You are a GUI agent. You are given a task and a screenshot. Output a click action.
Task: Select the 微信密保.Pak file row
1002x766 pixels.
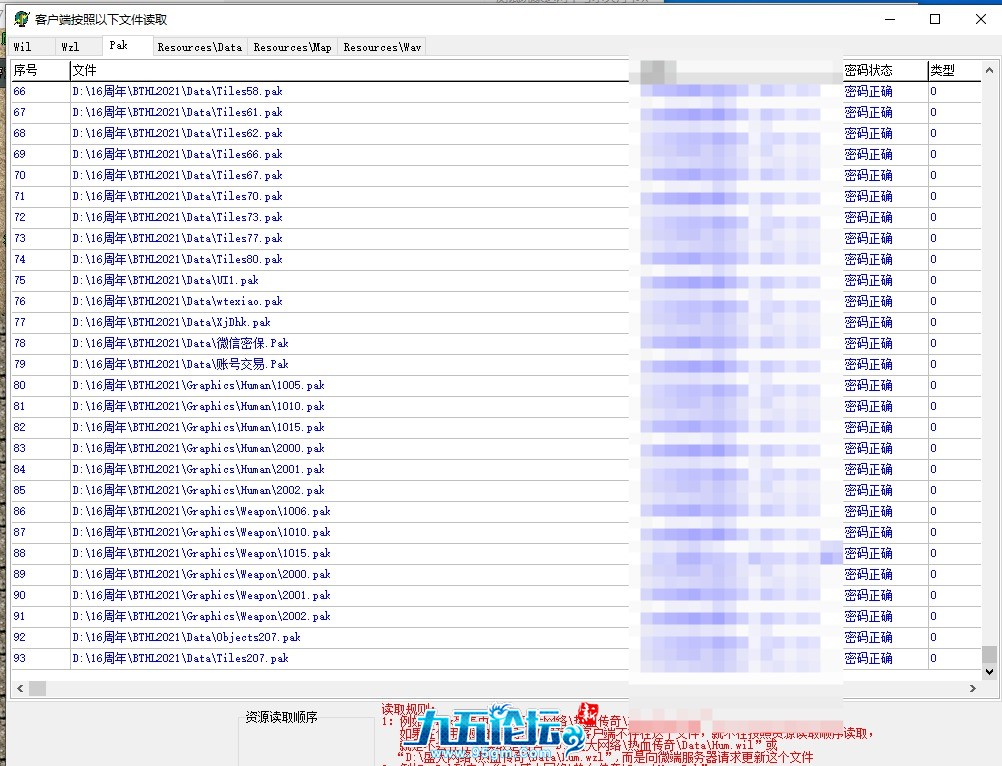click(x=496, y=344)
